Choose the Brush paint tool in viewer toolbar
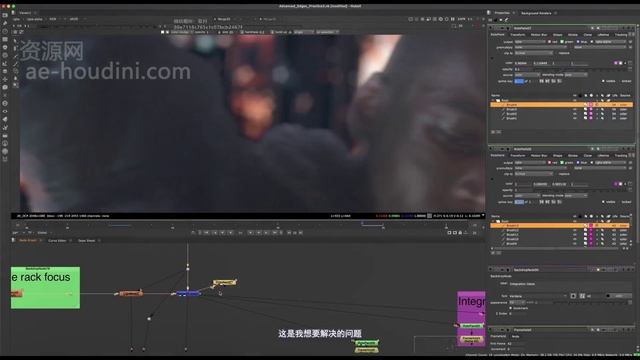Screen dimensions: 640x360 pyautogui.click(x=16, y=63)
